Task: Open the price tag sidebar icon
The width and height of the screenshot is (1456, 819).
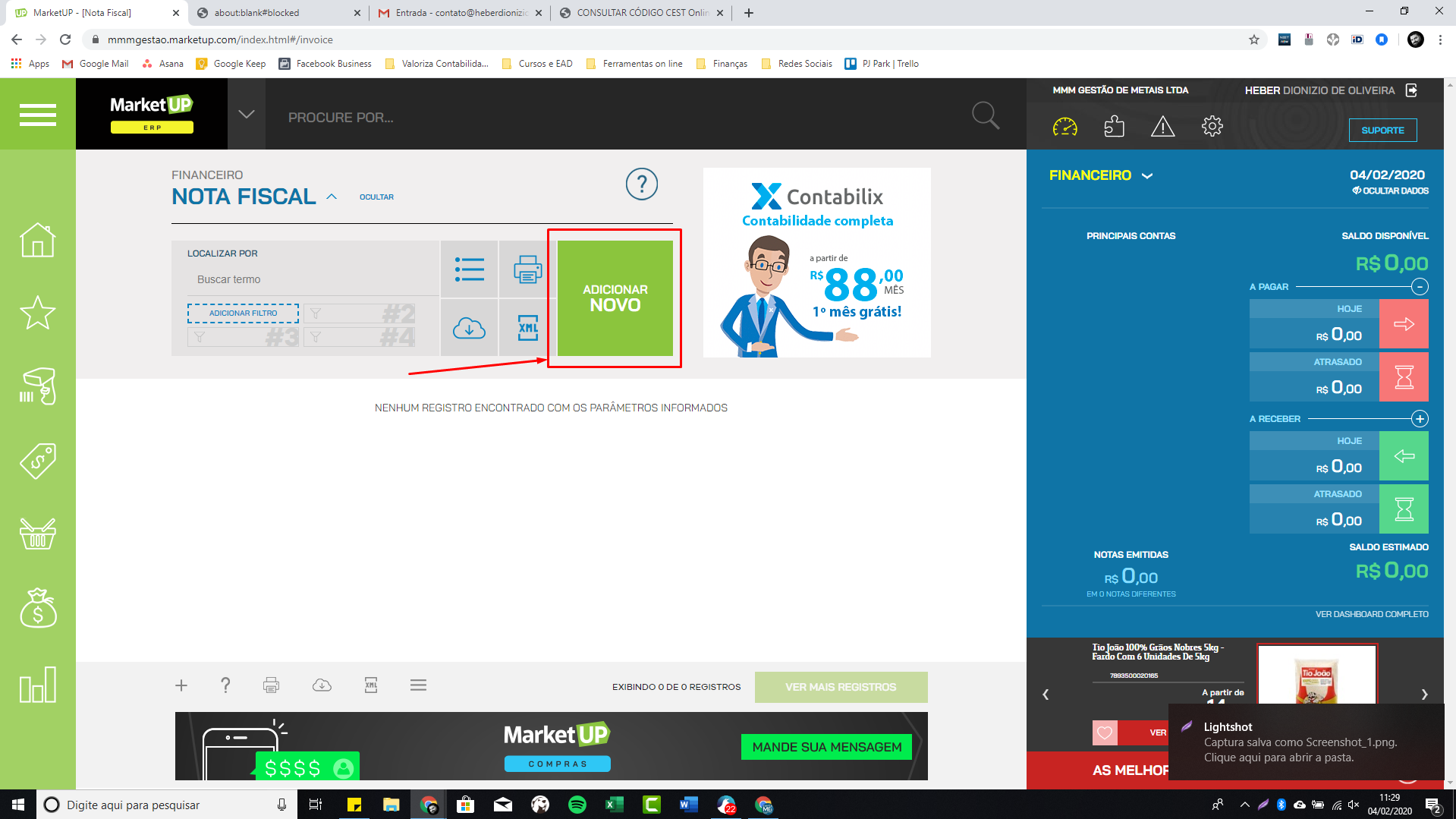Action: pos(38,460)
